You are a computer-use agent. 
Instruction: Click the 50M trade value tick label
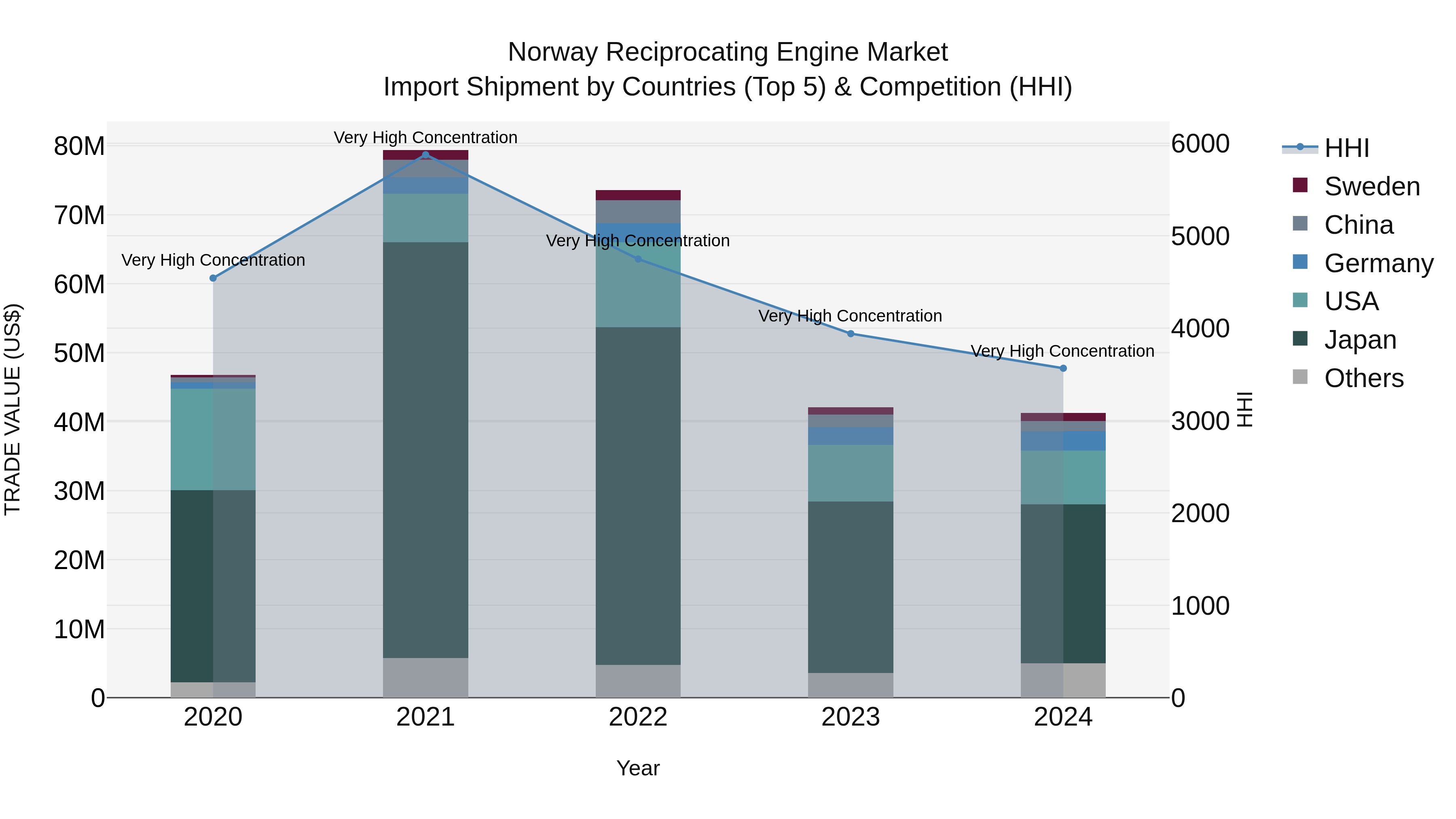[x=79, y=353]
